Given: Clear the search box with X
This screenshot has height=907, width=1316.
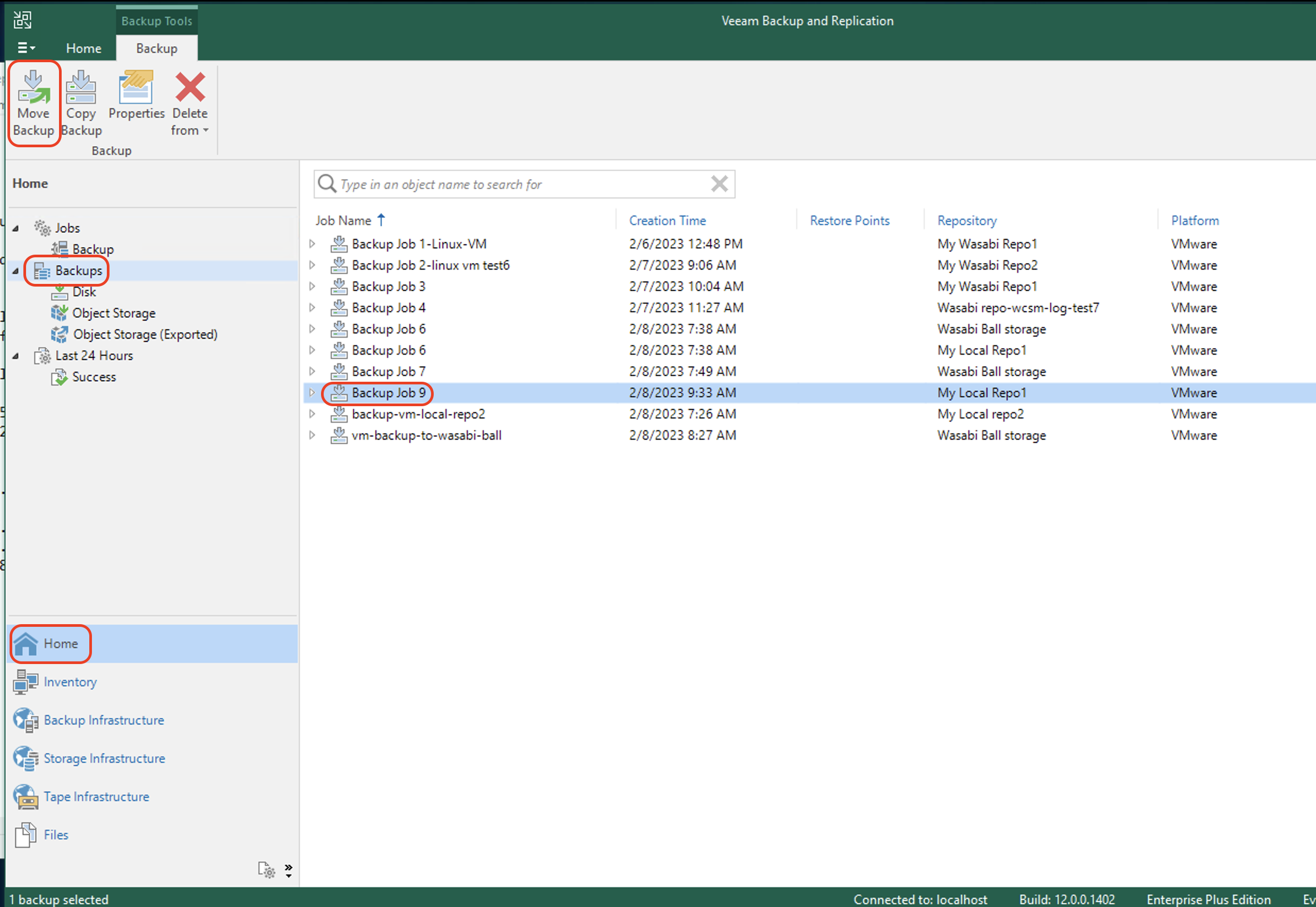Looking at the screenshot, I should coord(720,183).
